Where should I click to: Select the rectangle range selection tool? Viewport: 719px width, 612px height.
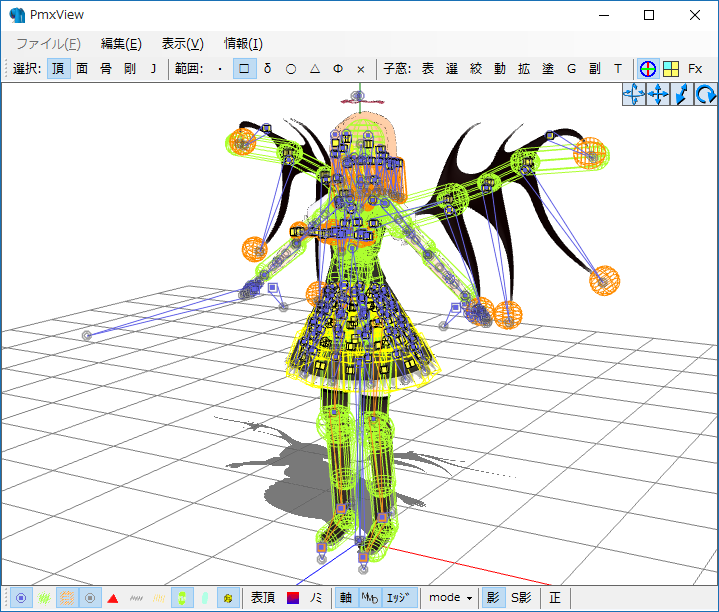(244, 69)
